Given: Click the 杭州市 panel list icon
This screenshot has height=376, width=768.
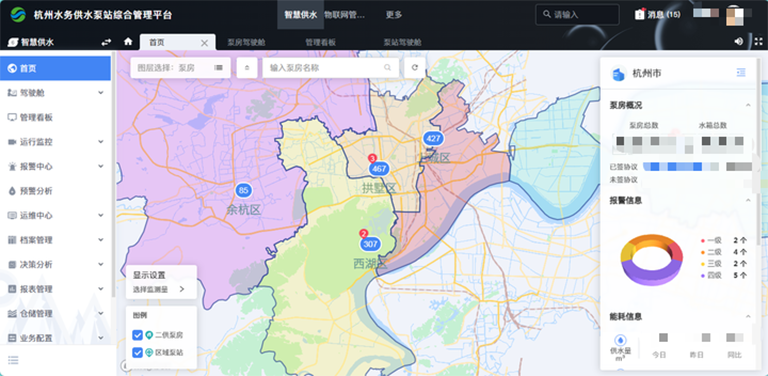Looking at the screenshot, I should coord(741,72).
